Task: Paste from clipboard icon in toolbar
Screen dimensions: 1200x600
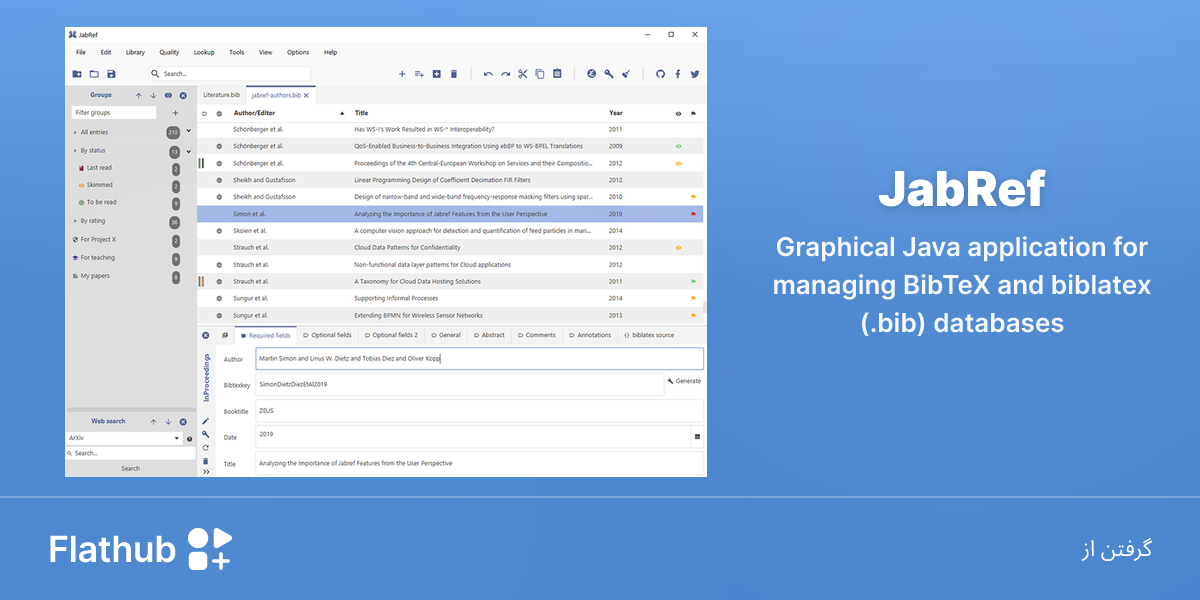Action: (557, 74)
